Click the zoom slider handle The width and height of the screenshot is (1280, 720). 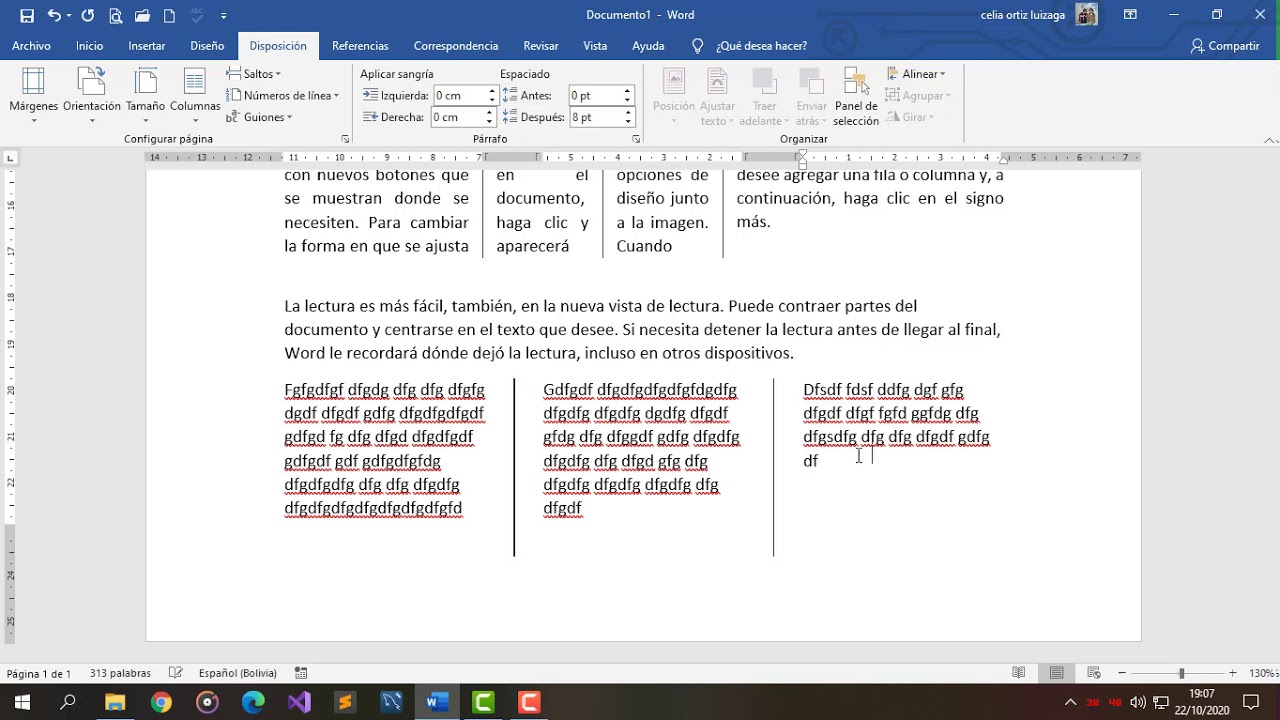point(1181,674)
